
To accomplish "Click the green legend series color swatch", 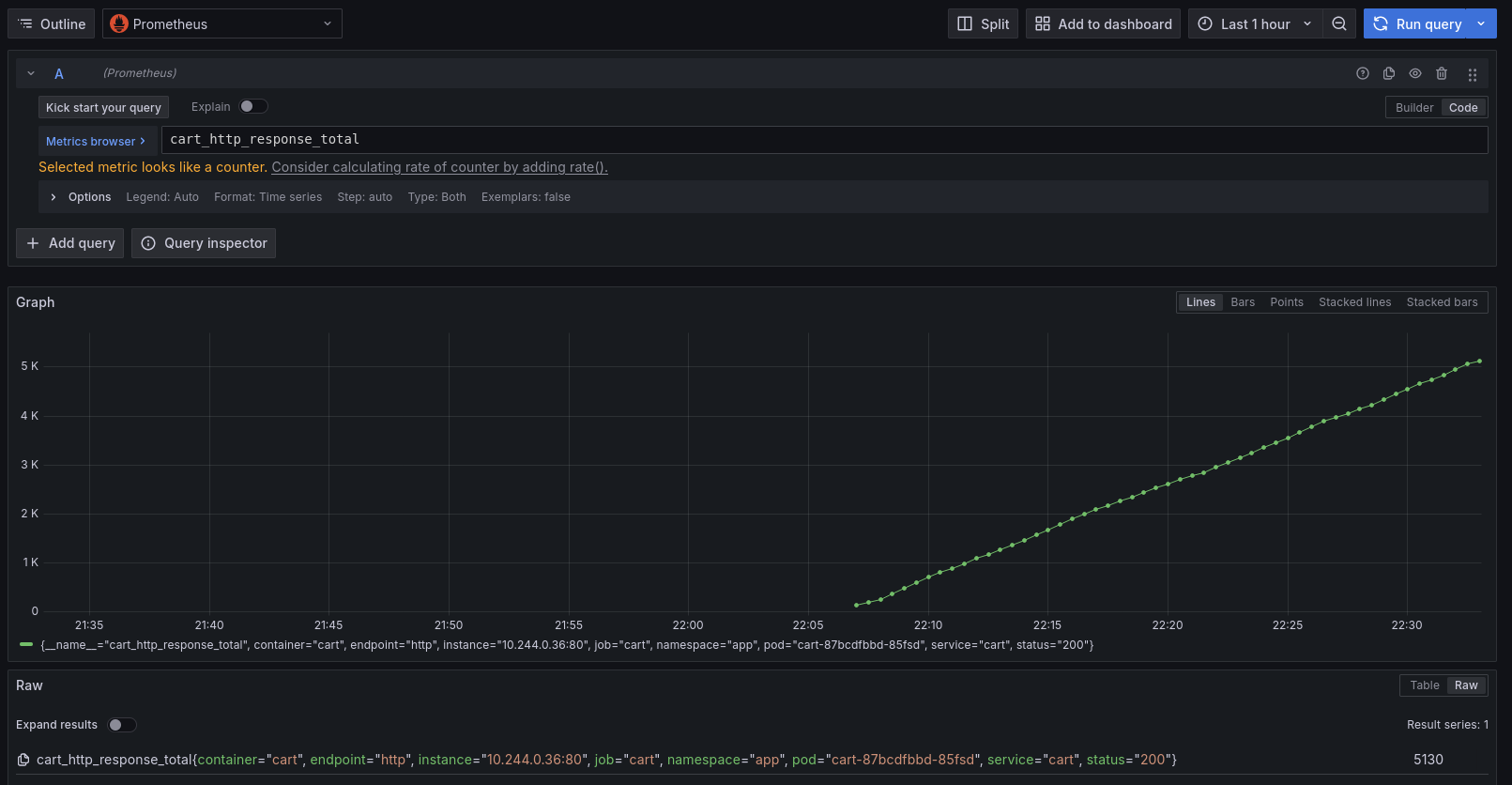I will [26, 644].
